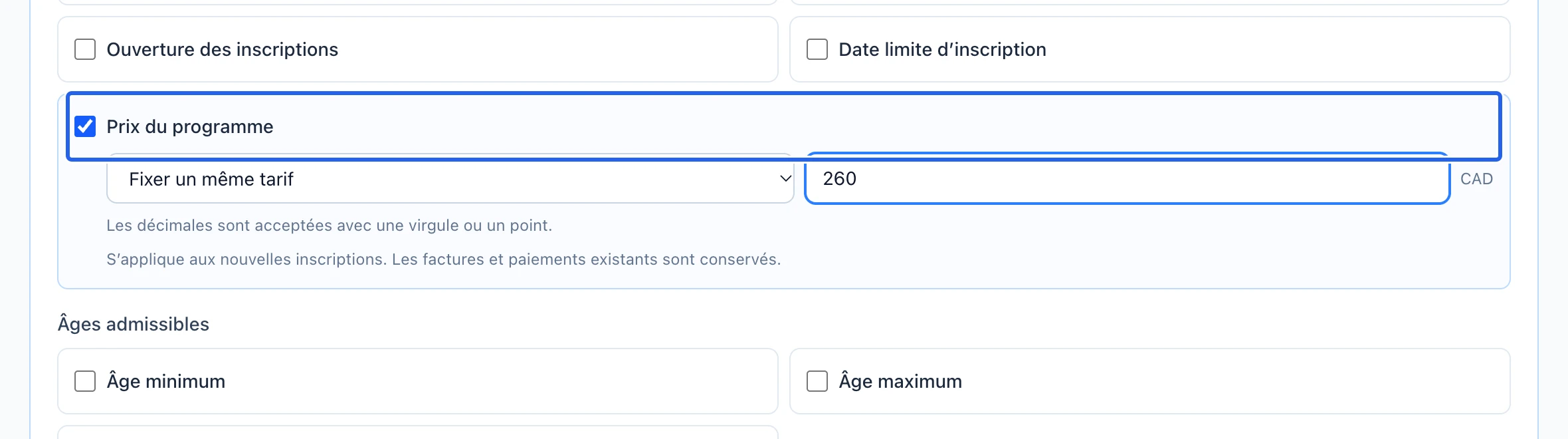Click the note about nouvelles inscriptions
This screenshot has height=439, width=1568.
(x=443, y=259)
